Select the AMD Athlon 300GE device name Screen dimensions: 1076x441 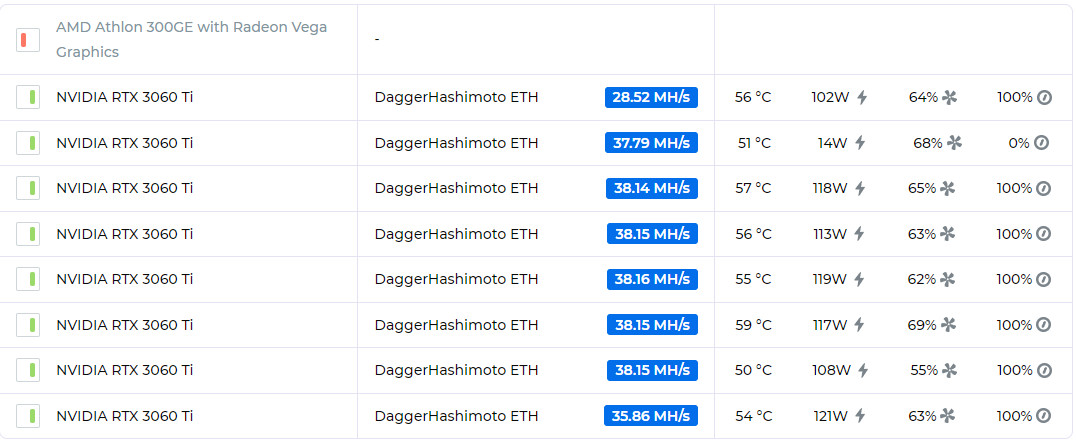click(x=191, y=40)
